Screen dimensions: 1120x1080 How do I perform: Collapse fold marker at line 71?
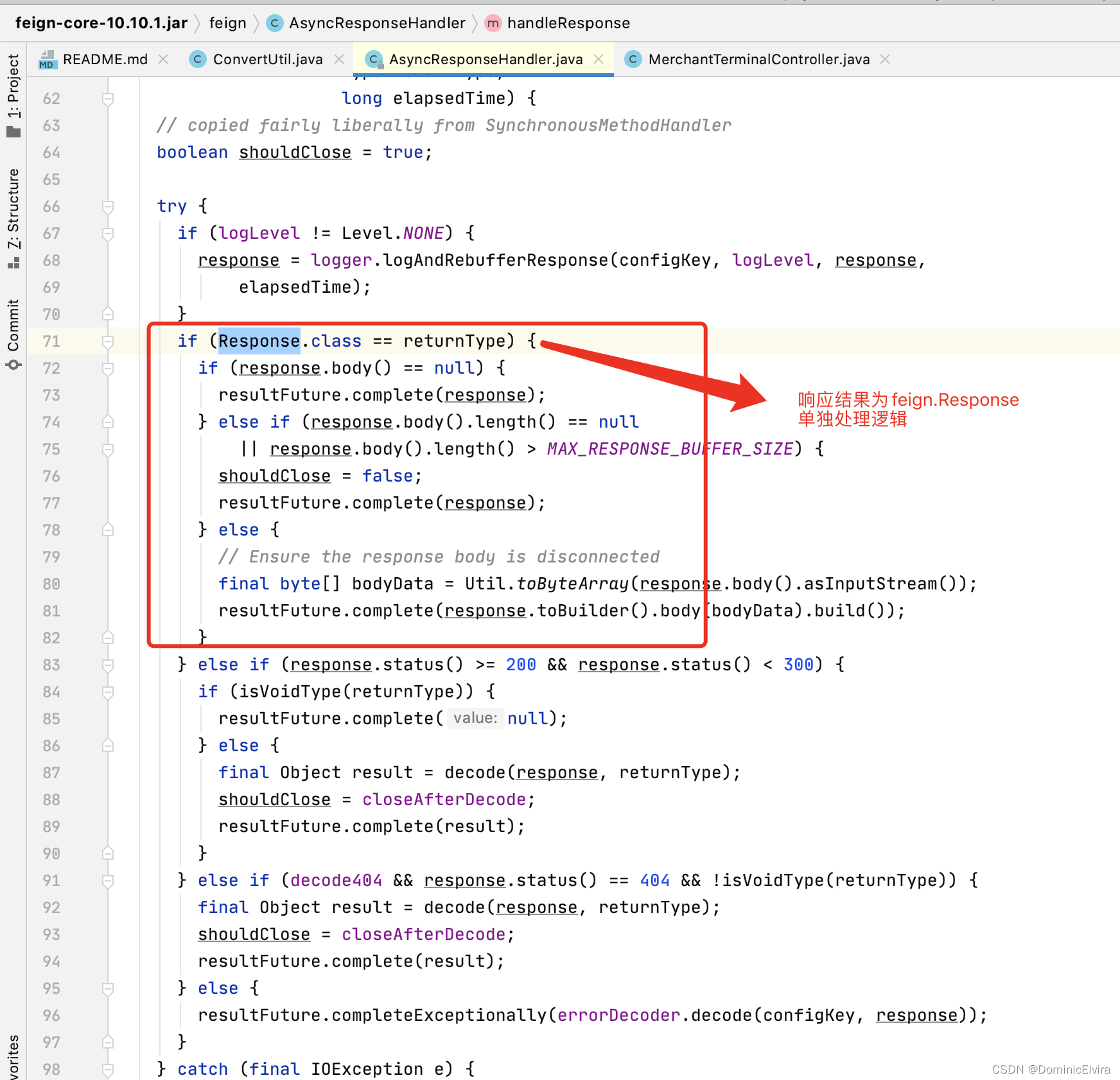coord(108,342)
